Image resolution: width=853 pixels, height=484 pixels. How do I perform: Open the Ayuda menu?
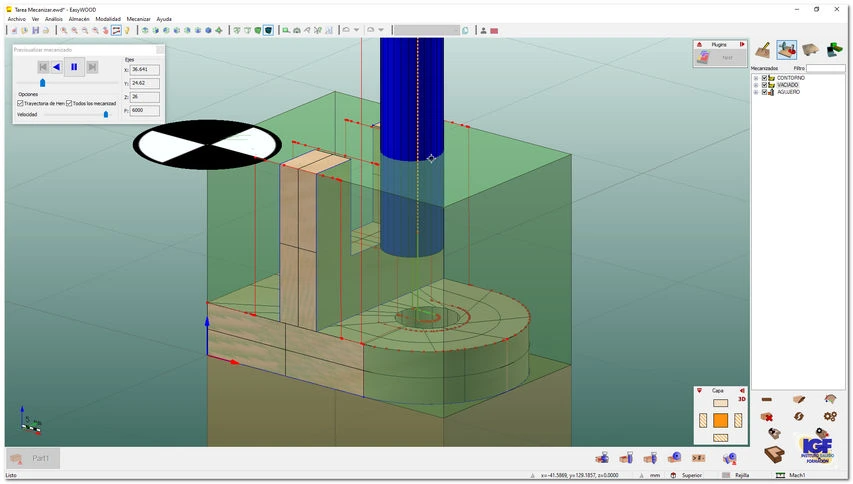[x=164, y=19]
